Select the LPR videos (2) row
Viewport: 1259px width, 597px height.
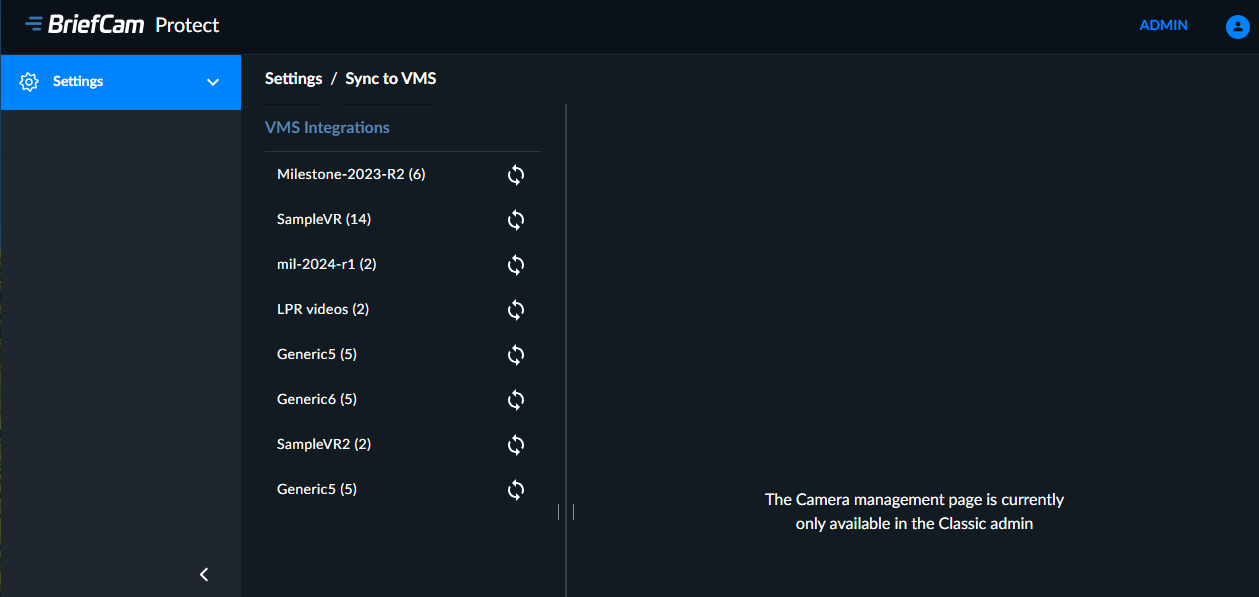coord(403,310)
